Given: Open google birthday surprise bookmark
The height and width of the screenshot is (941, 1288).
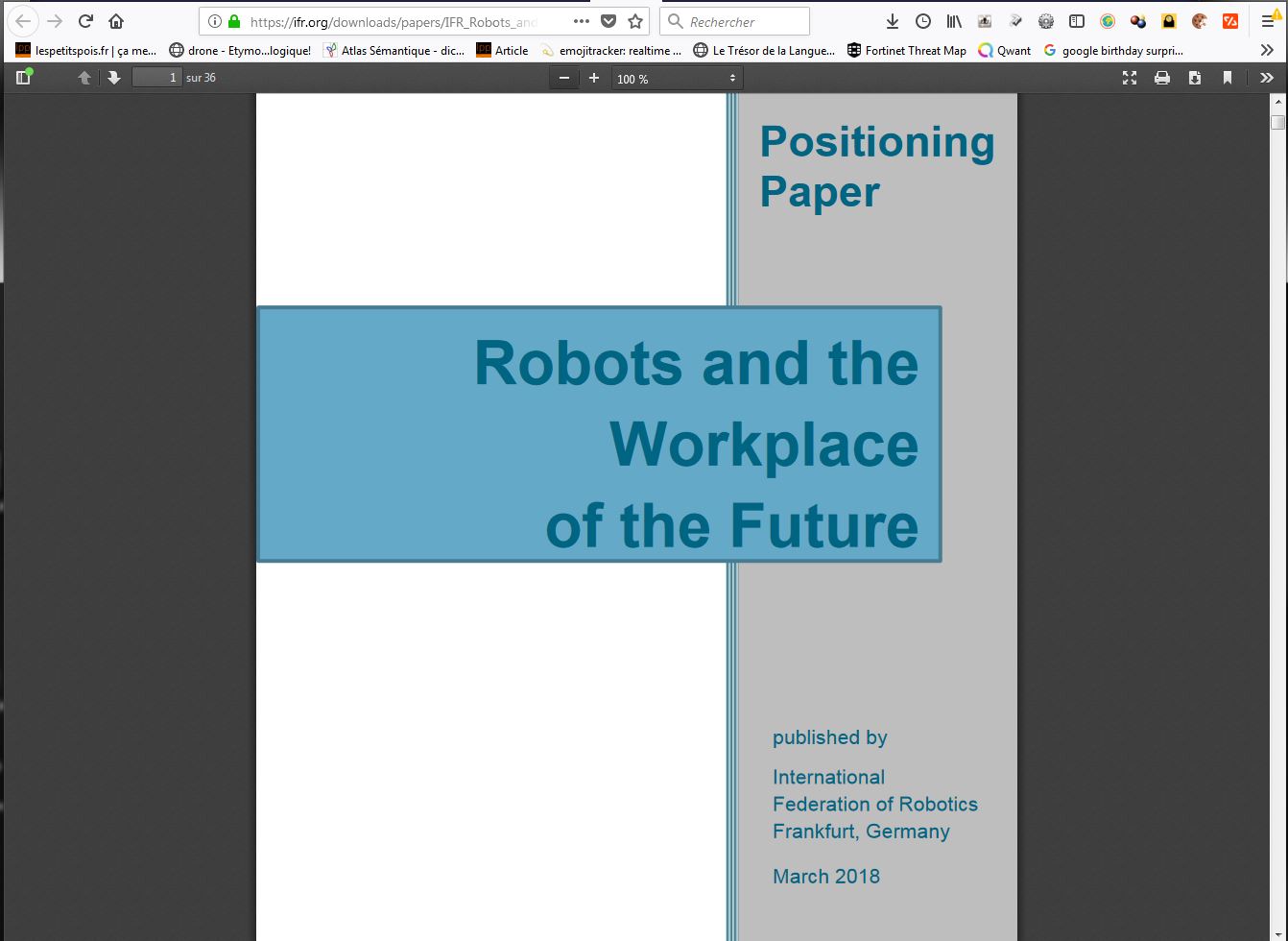Looking at the screenshot, I should (x=1113, y=50).
